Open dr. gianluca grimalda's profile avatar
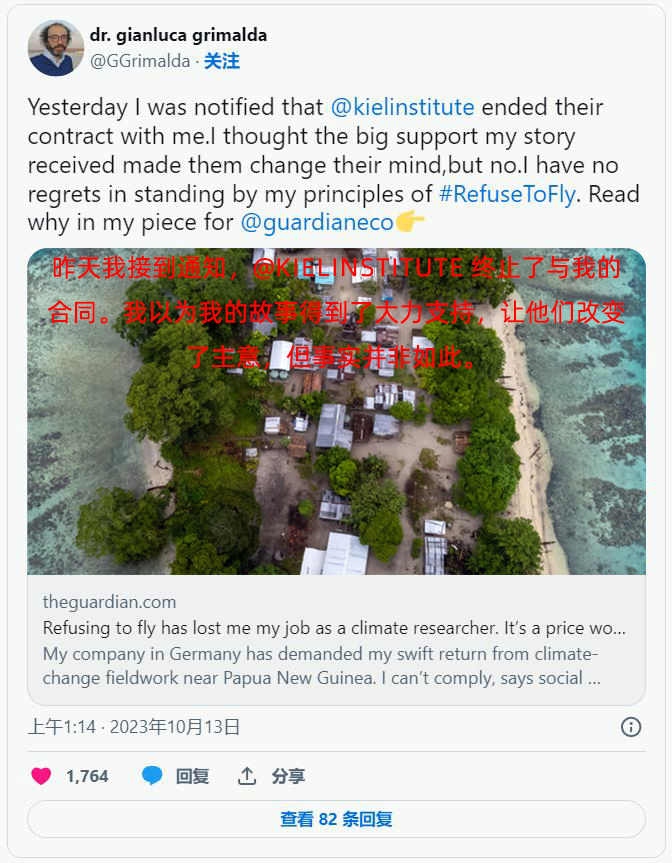 56,48
